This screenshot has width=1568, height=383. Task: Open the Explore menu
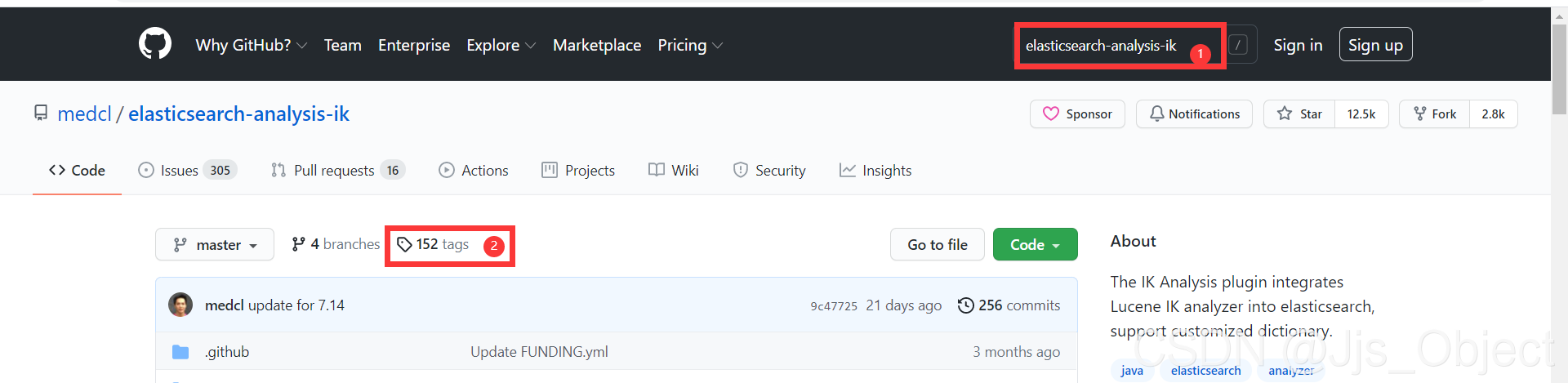[x=501, y=46]
